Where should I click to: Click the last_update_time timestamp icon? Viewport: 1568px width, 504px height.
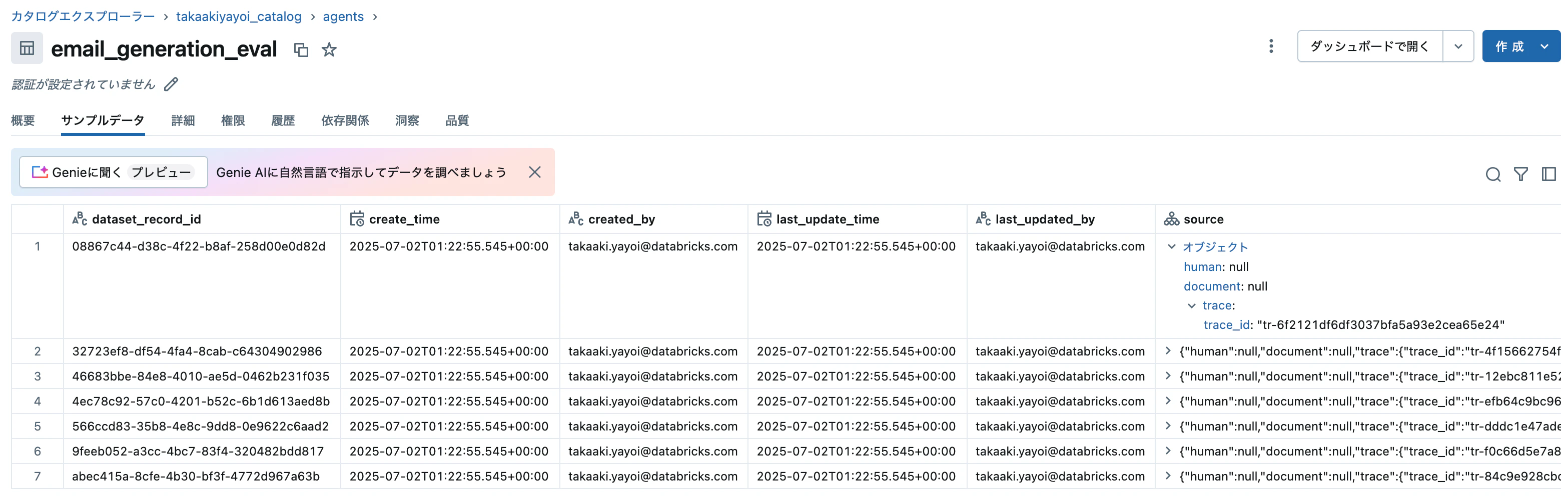point(764,219)
